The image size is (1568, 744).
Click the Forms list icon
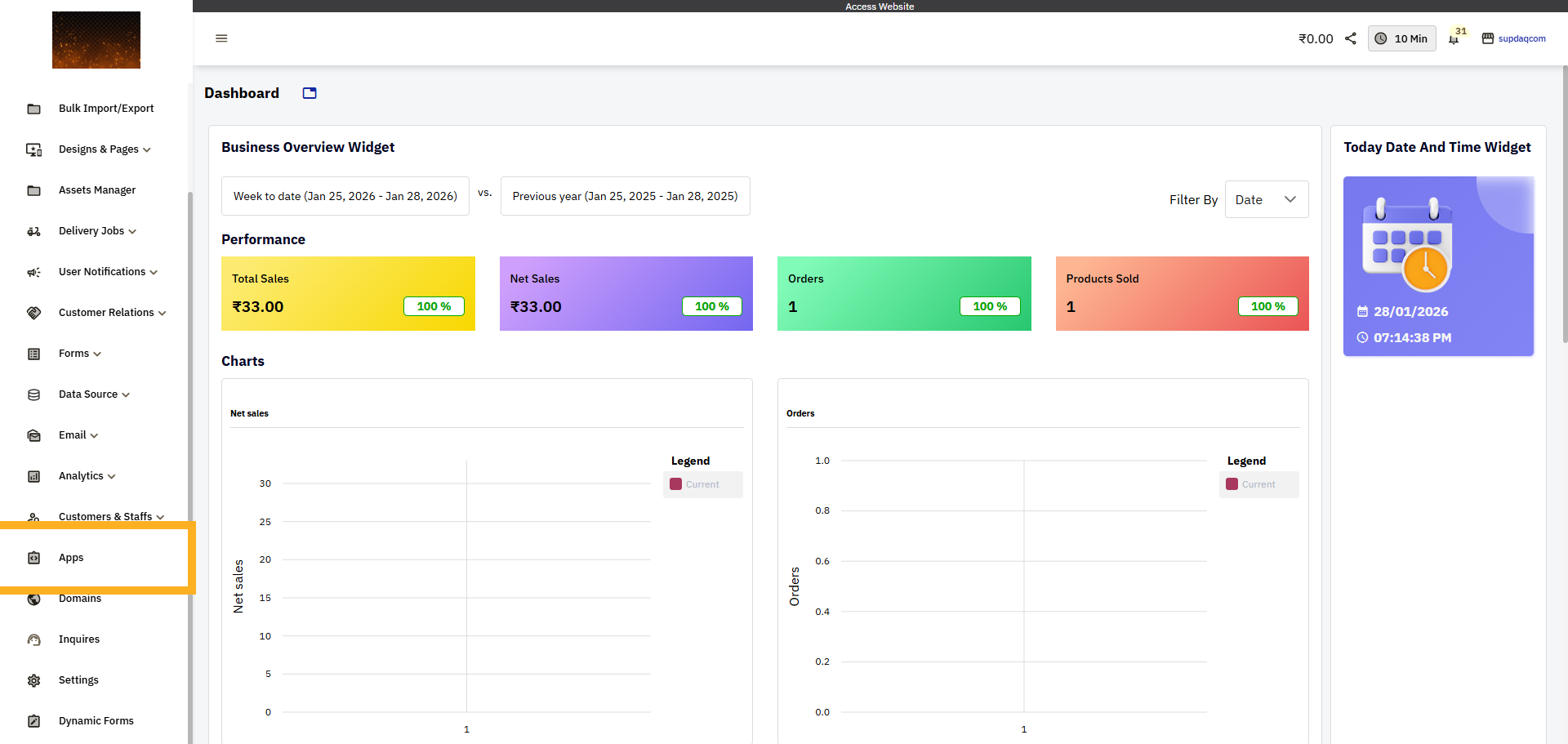click(x=33, y=354)
